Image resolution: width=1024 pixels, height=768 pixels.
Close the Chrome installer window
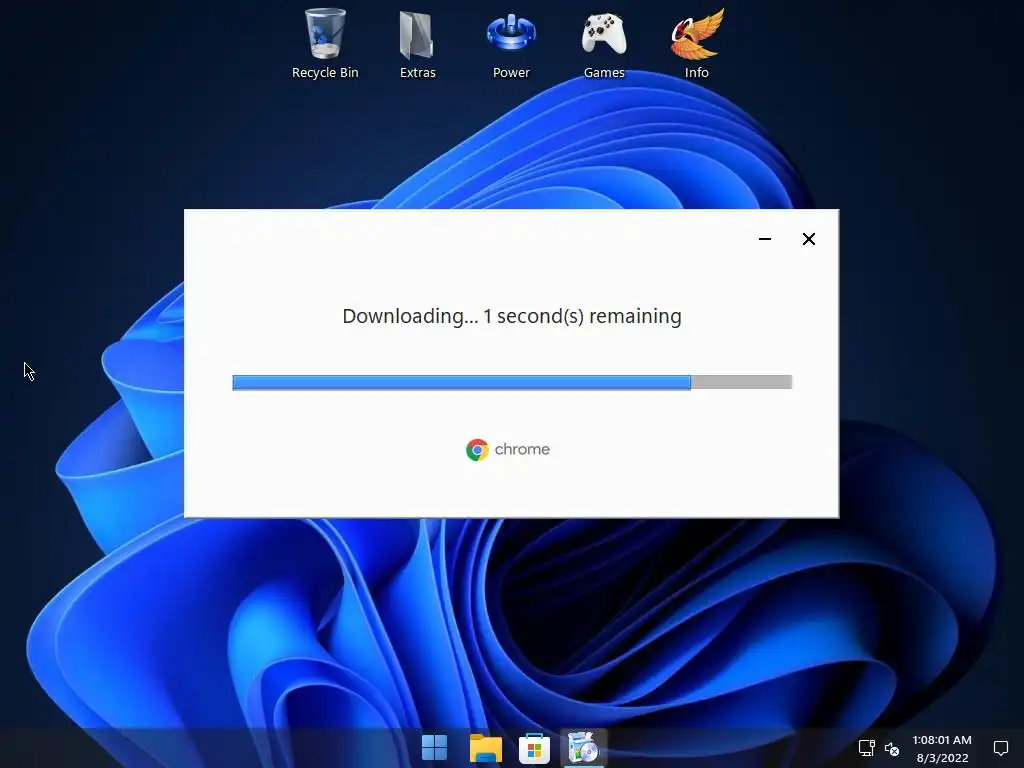pos(808,239)
